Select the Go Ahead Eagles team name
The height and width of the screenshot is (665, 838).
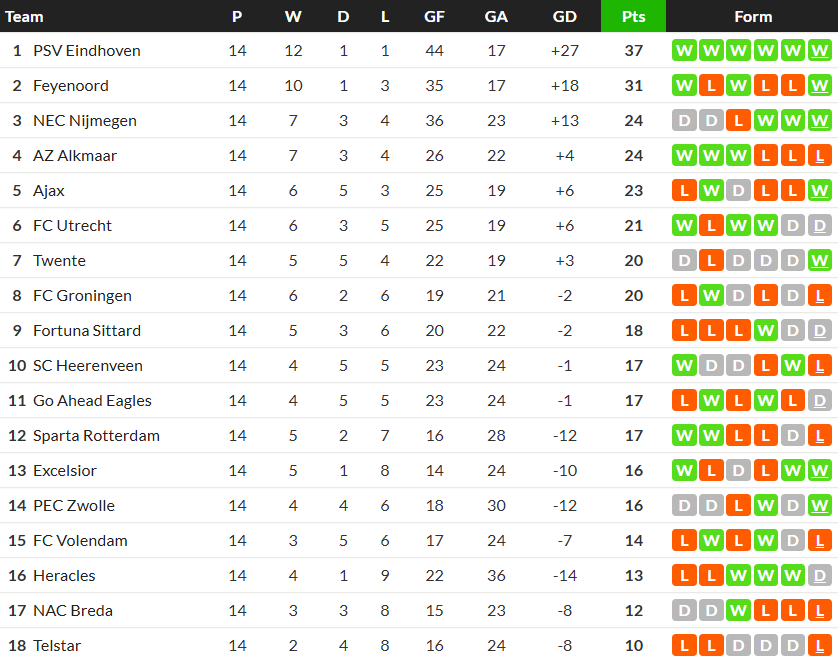point(92,401)
